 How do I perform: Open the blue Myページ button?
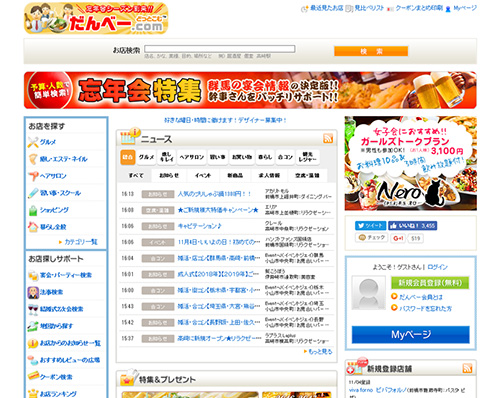pos(411,334)
